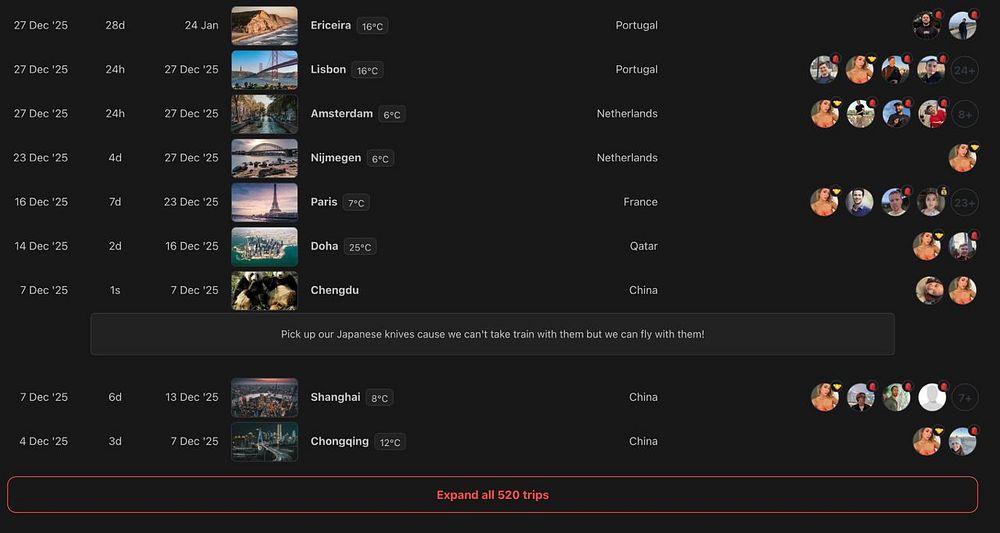Click the rightmost avatar in Chongqing row
1000x533 pixels.
[962, 441]
